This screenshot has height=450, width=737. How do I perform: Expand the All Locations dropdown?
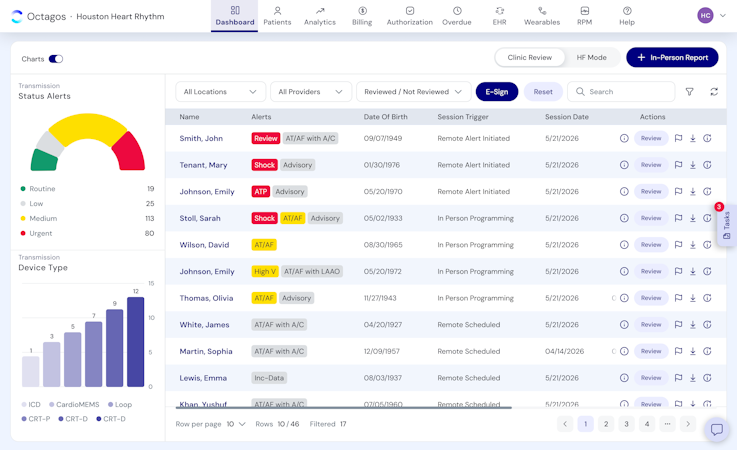[x=220, y=92]
